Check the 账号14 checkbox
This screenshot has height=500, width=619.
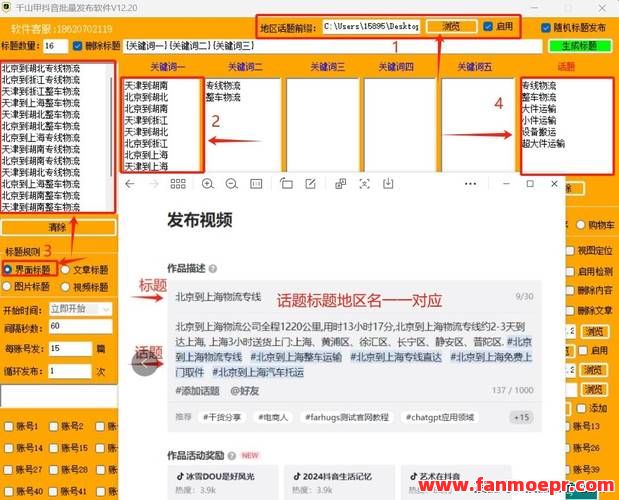pyautogui.click(x=9, y=448)
